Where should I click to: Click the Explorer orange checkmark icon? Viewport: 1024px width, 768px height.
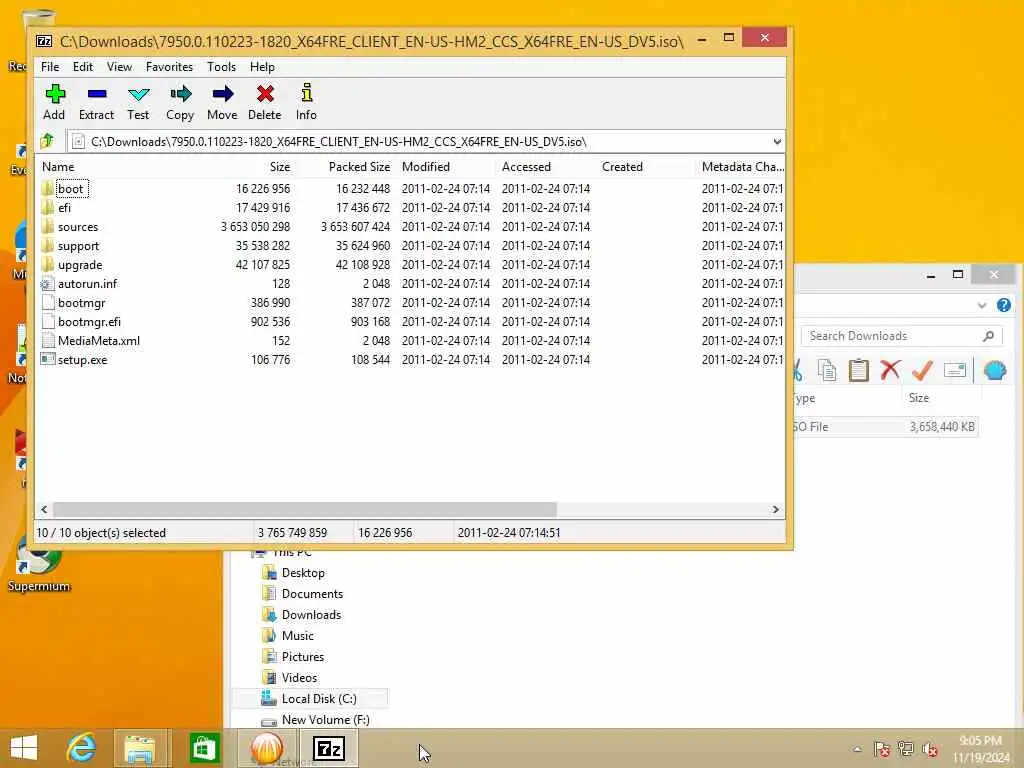click(x=922, y=370)
